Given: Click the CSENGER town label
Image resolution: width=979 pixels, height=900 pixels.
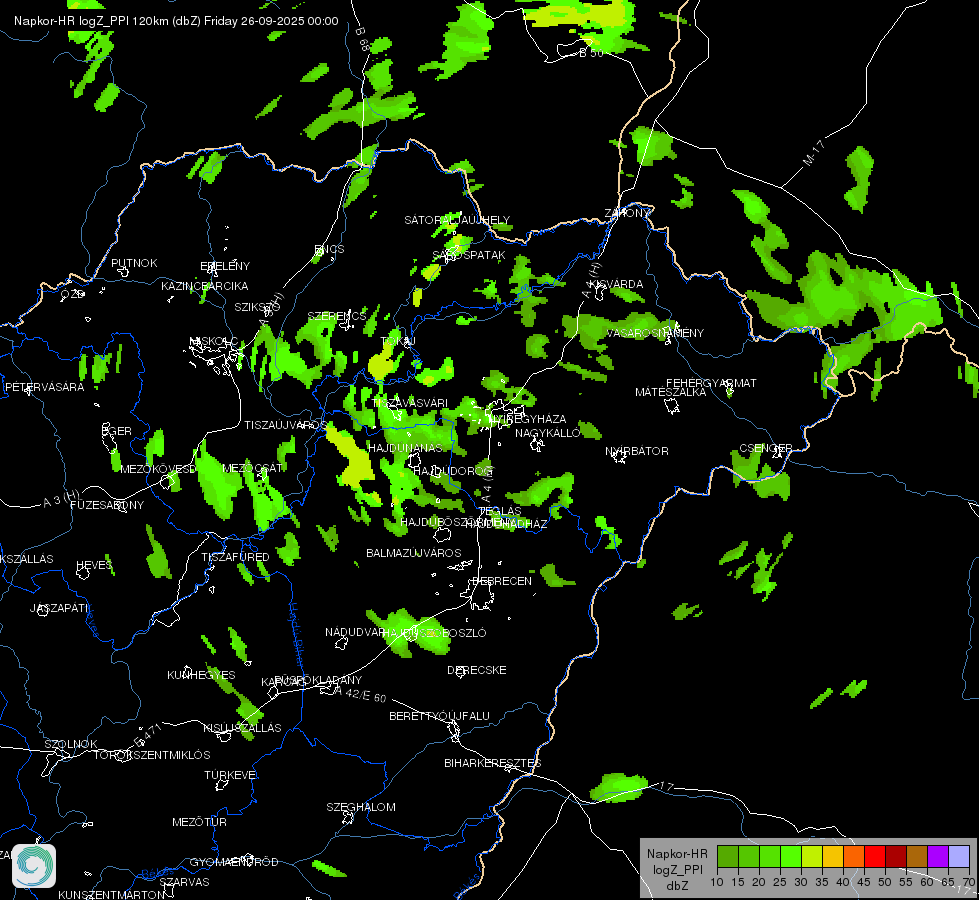Looking at the screenshot, I should click(x=765, y=448).
